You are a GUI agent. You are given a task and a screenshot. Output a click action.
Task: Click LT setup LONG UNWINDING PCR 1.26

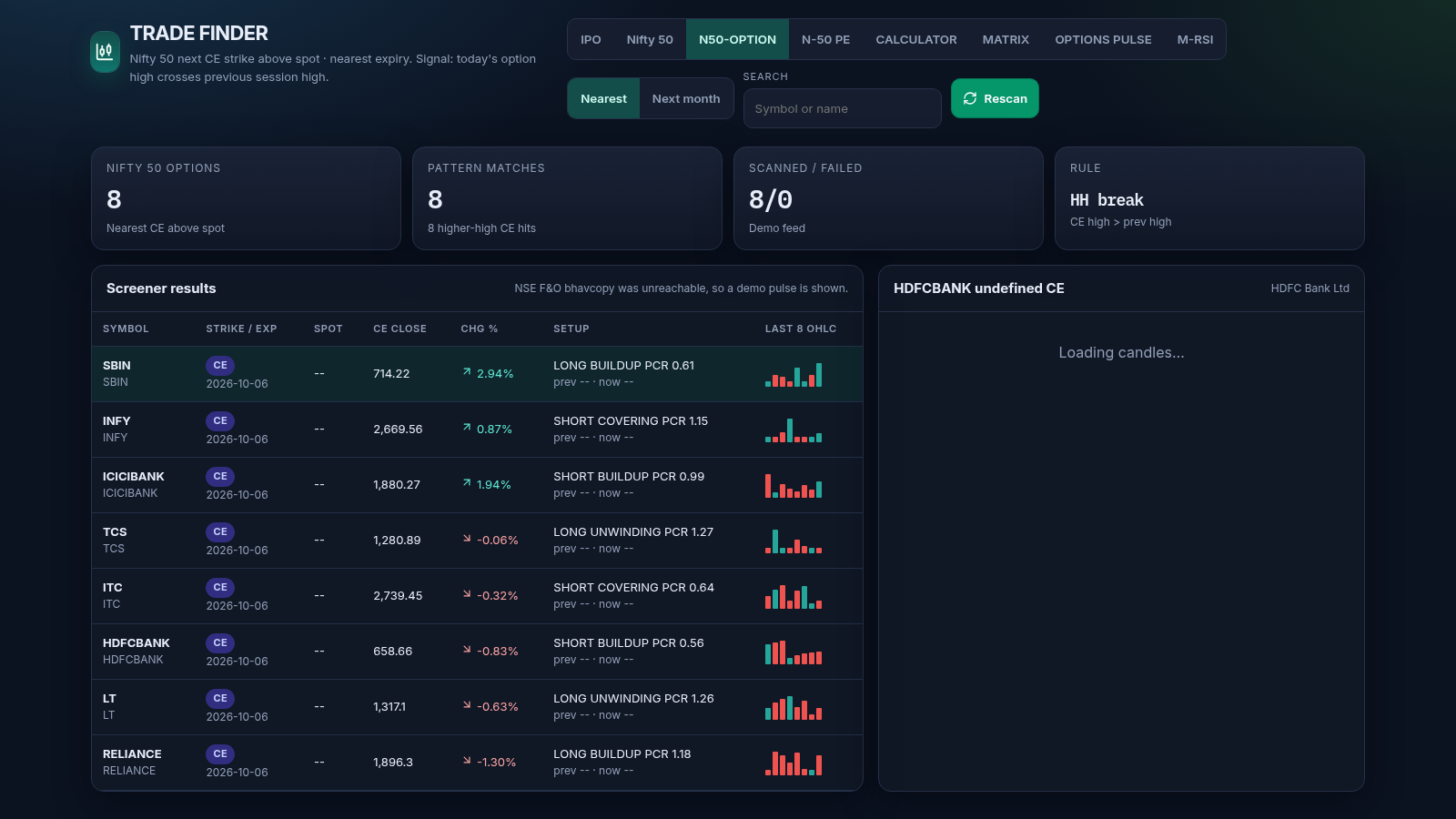pos(633,699)
